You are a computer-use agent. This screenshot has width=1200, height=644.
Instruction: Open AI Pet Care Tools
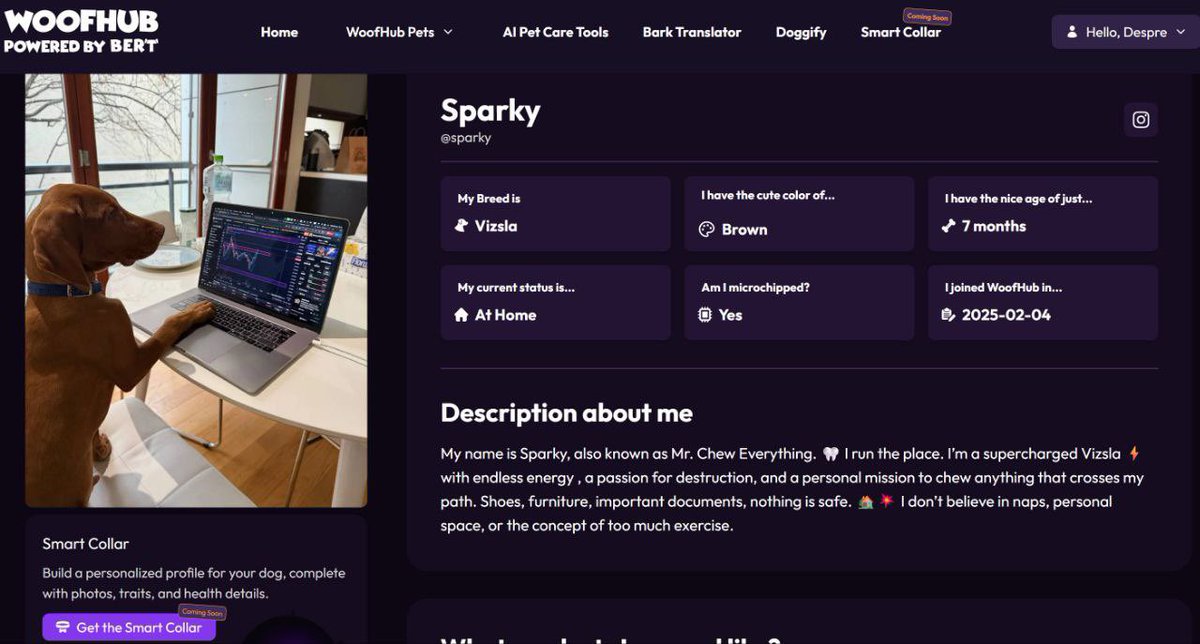pos(555,32)
